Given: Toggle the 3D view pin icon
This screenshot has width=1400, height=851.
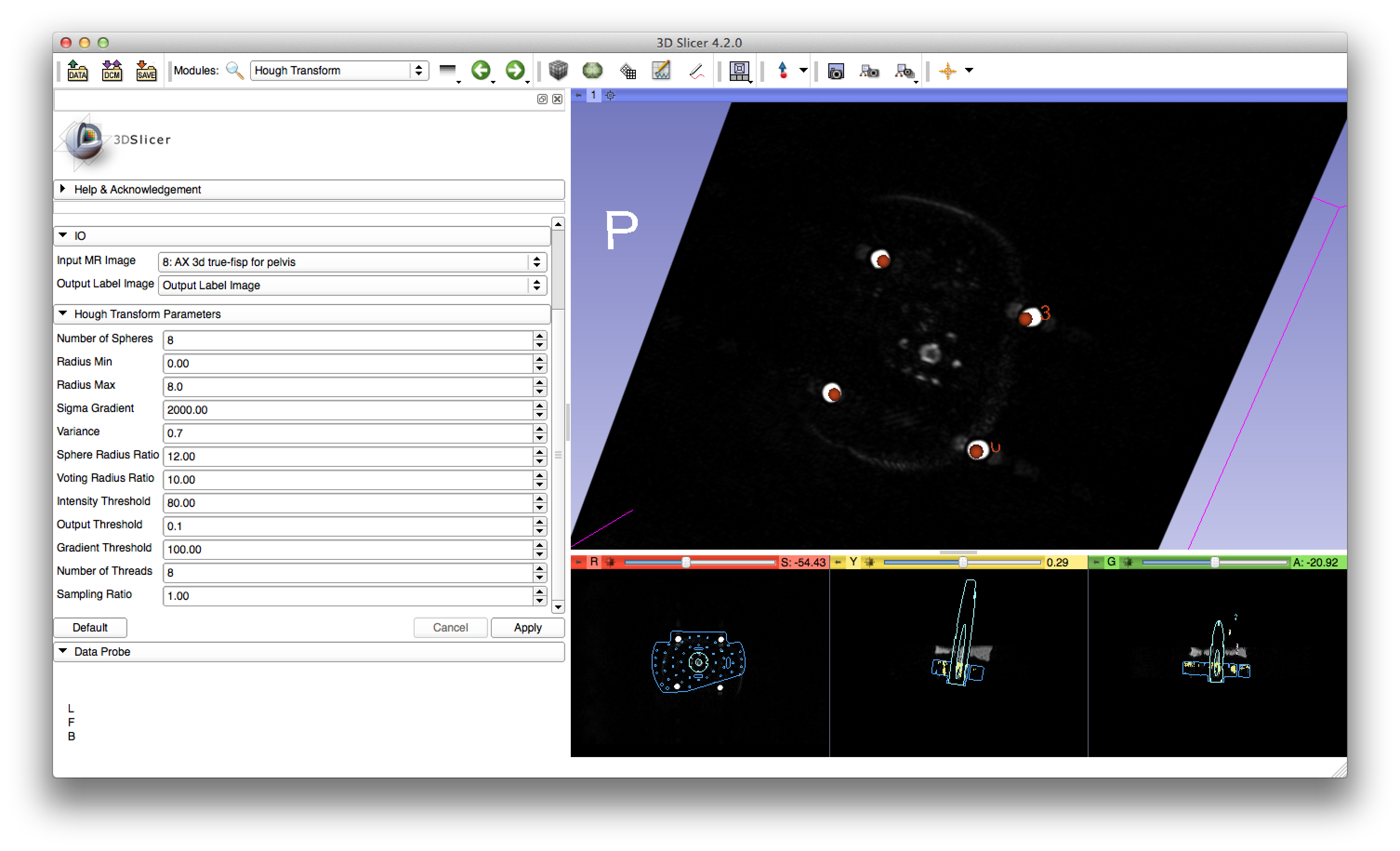Looking at the screenshot, I should [578, 95].
